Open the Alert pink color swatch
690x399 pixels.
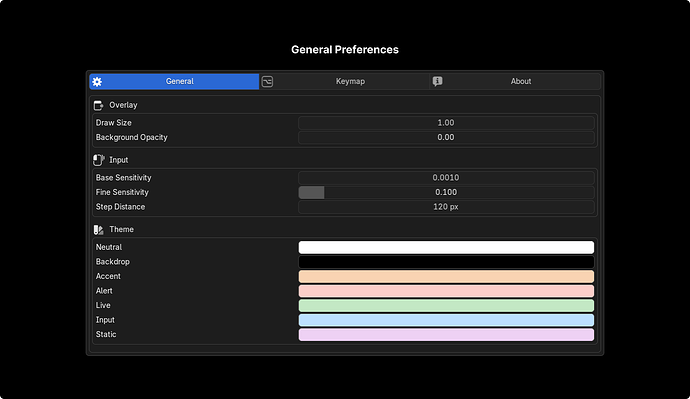click(446, 291)
